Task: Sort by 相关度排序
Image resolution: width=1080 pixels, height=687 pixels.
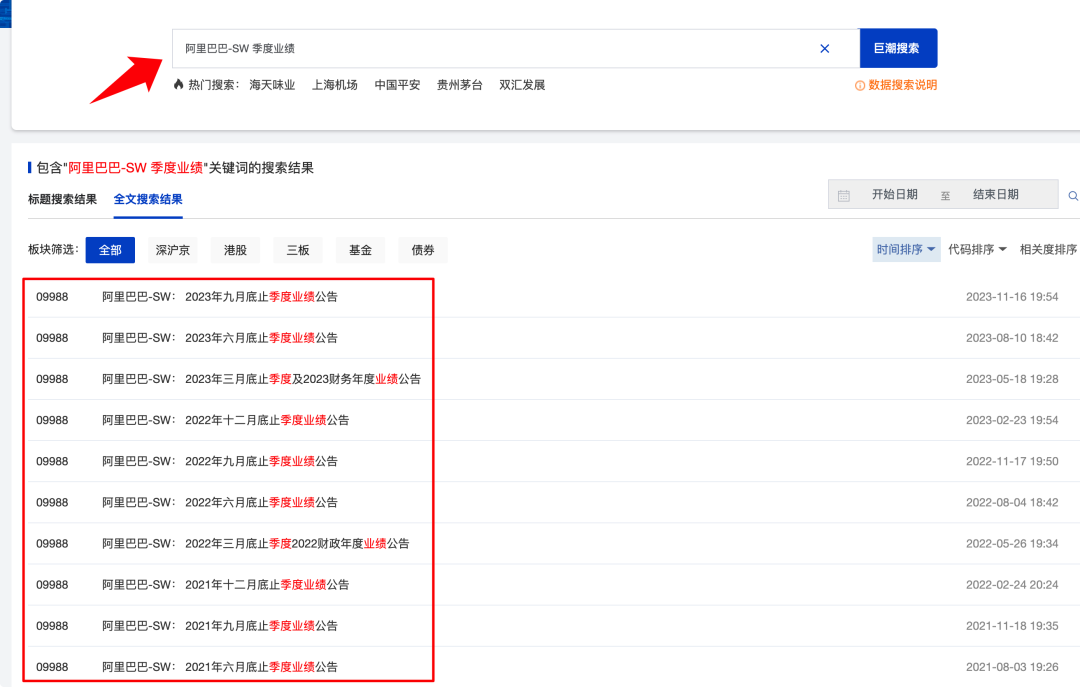Action: [1048, 249]
